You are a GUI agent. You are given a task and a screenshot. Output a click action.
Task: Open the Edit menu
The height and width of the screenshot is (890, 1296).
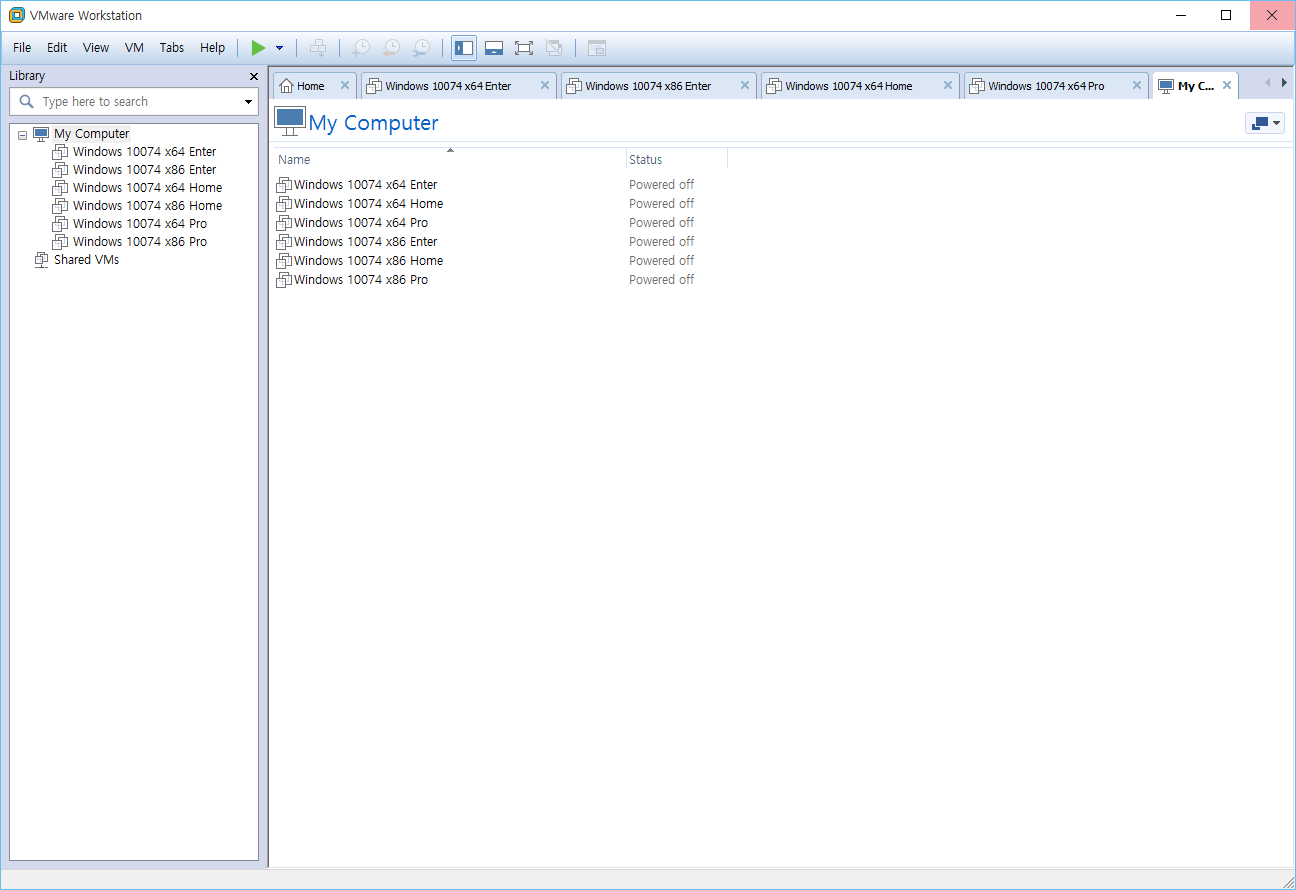coord(57,48)
